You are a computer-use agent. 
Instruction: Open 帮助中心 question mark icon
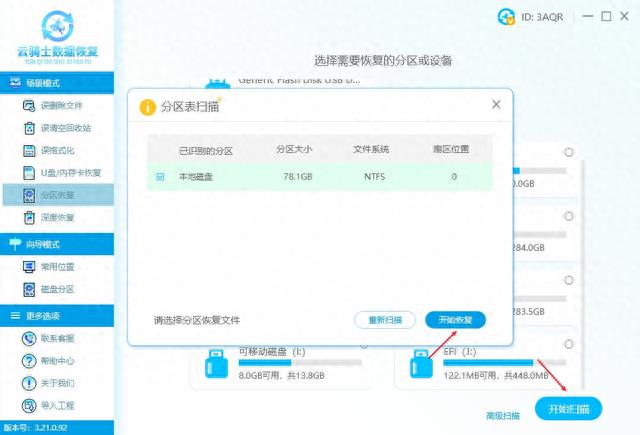(29, 361)
